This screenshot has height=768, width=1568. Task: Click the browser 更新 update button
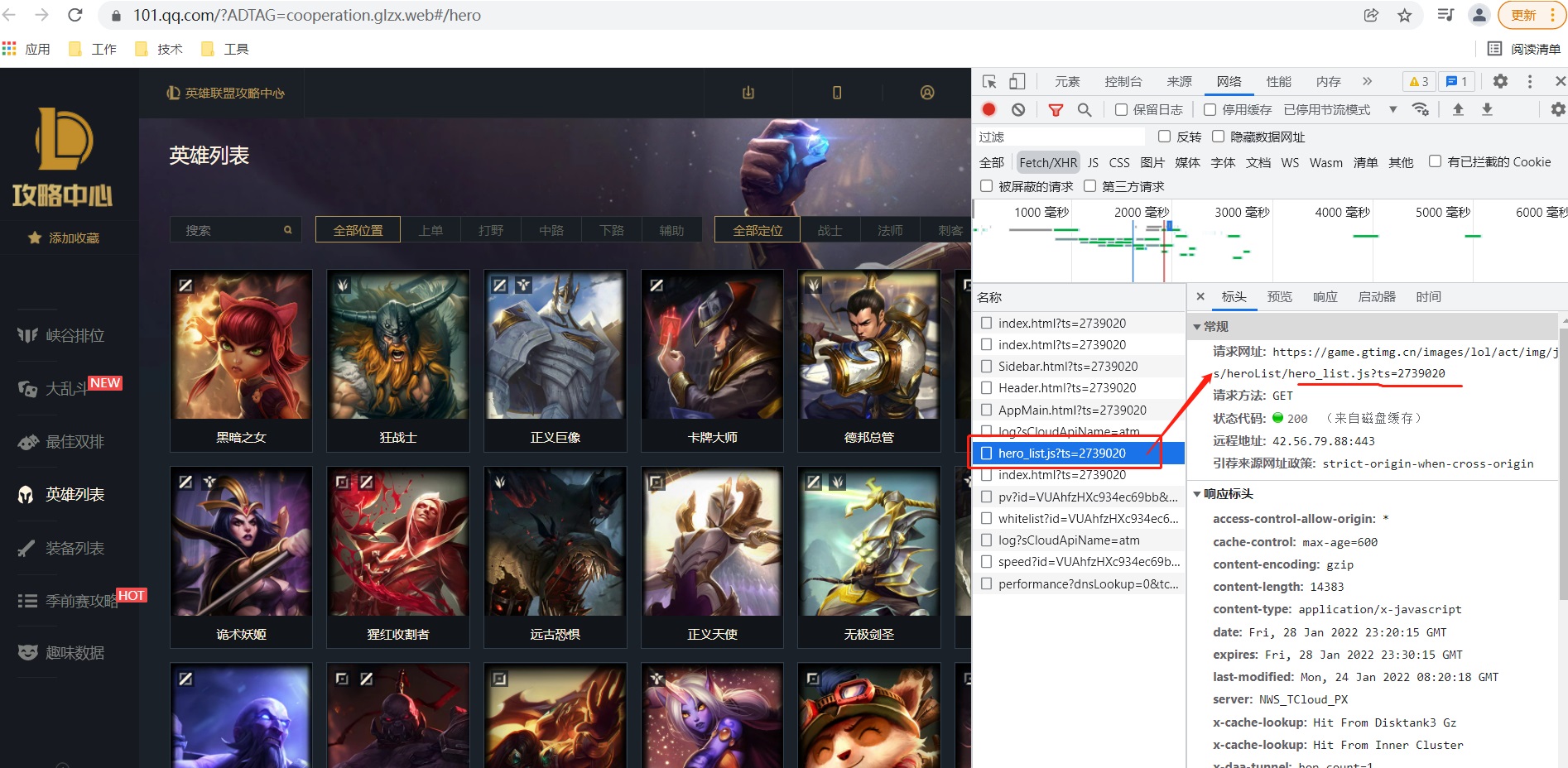(x=1531, y=15)
